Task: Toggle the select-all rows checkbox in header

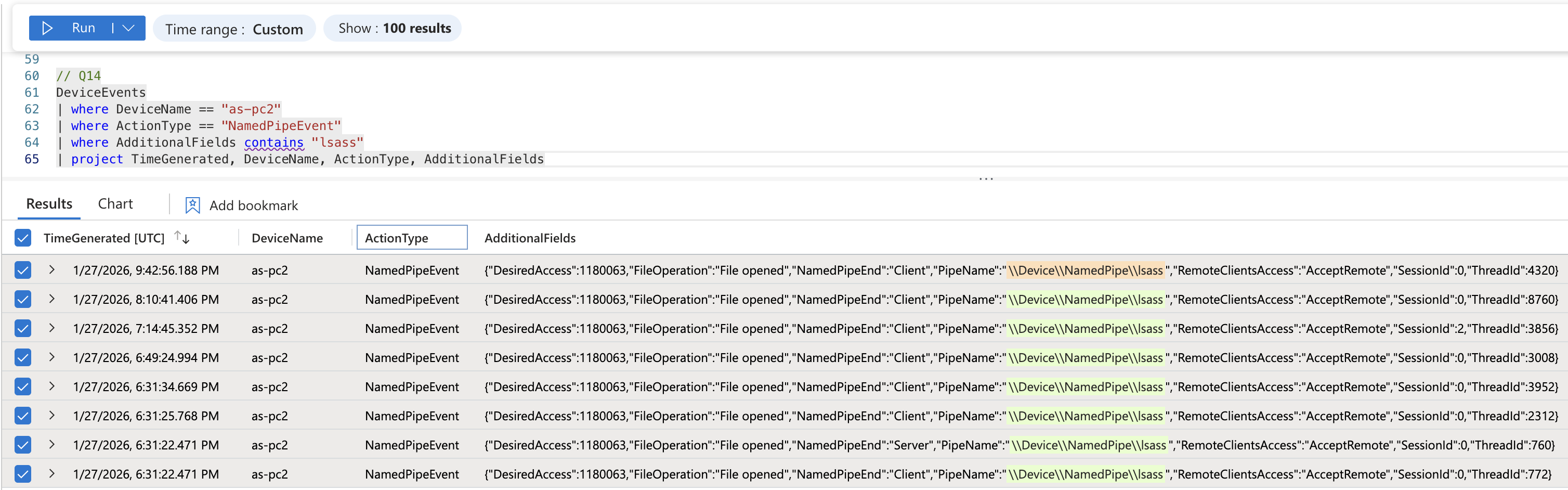Action: [23, 238]
